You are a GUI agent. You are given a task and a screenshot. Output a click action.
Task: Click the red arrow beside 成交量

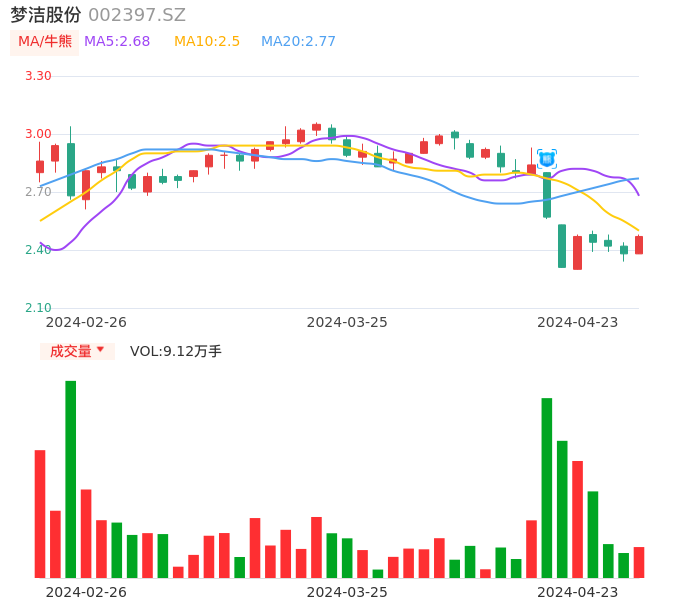(x=100, y=350)
